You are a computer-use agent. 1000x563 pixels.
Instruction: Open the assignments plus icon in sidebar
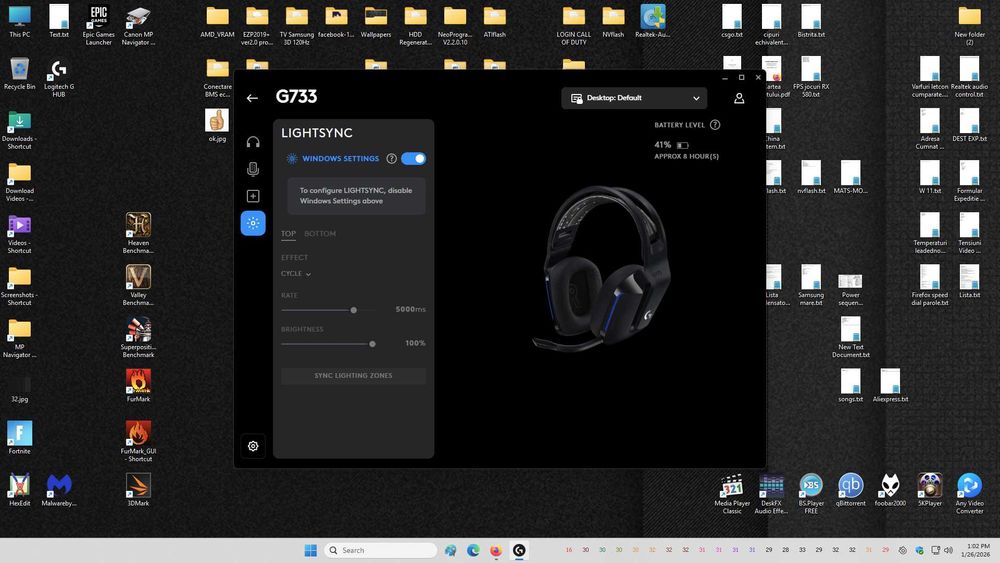pos(253,196)
